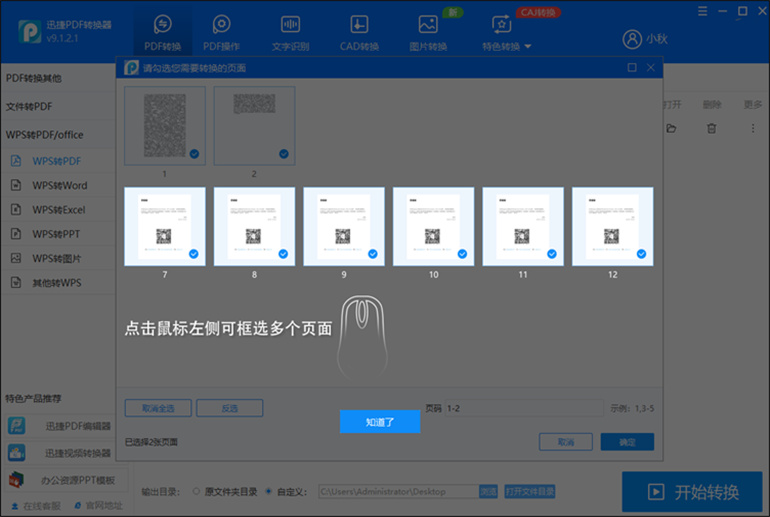Screen dimensions: 770x517
Task: Click the WPS转Excel file icon
Action: 16,210
